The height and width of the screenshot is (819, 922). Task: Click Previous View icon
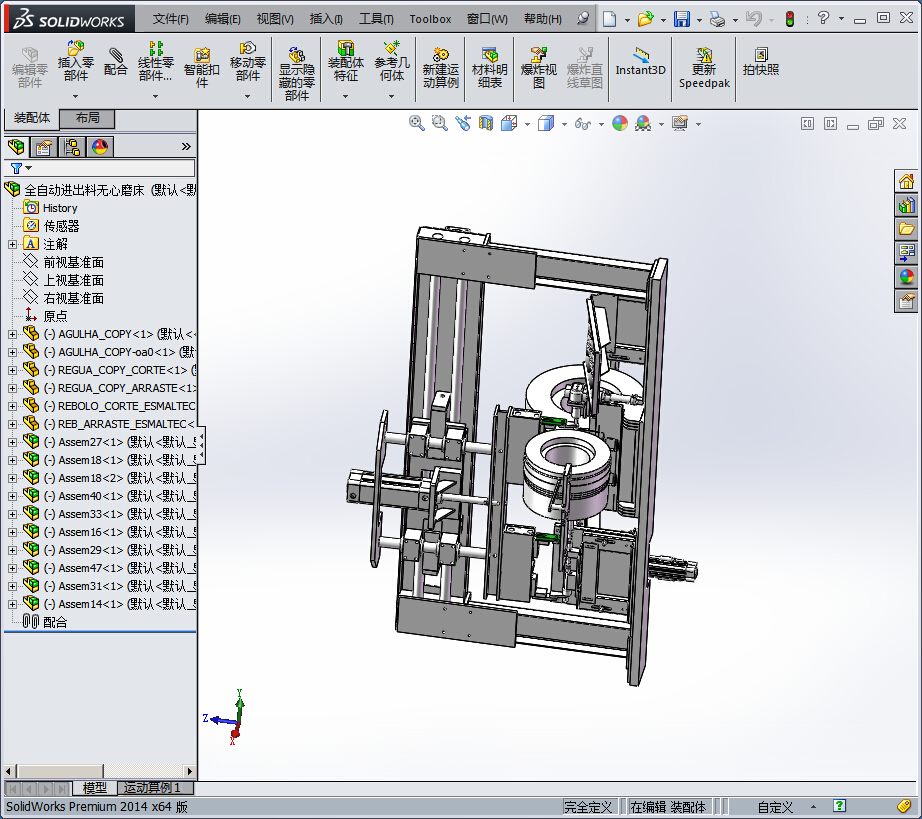463,123
